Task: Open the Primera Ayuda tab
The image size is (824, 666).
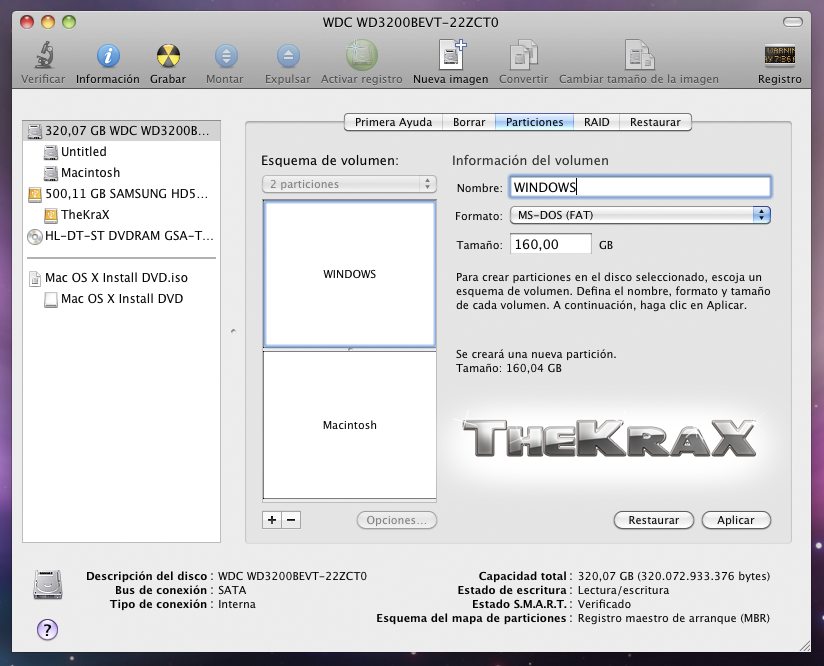Action: tap(393, 122)
